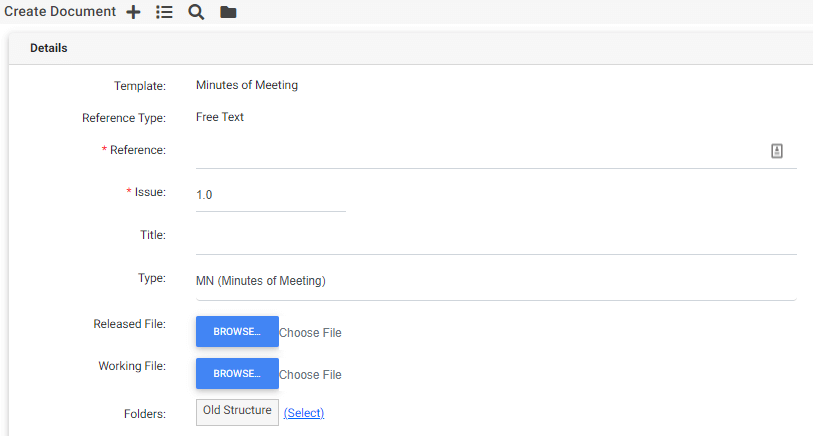Click the Issue field showing 1.0
Screen dimensions: 813x436
(270, 195)
